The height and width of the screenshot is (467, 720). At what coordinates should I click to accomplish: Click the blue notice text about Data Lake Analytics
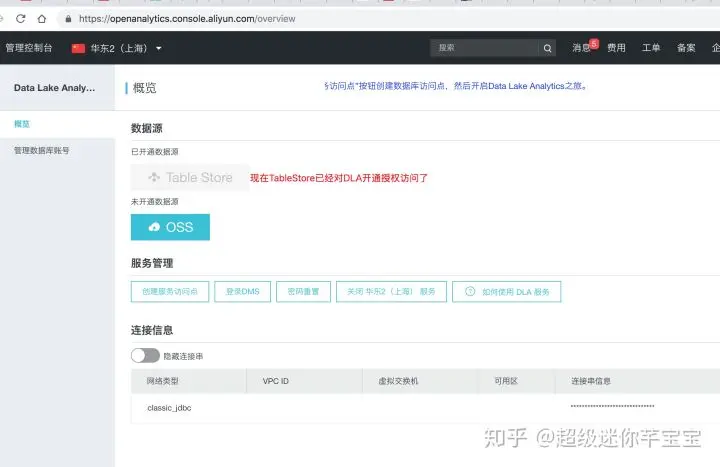click(x=456, y=86)
